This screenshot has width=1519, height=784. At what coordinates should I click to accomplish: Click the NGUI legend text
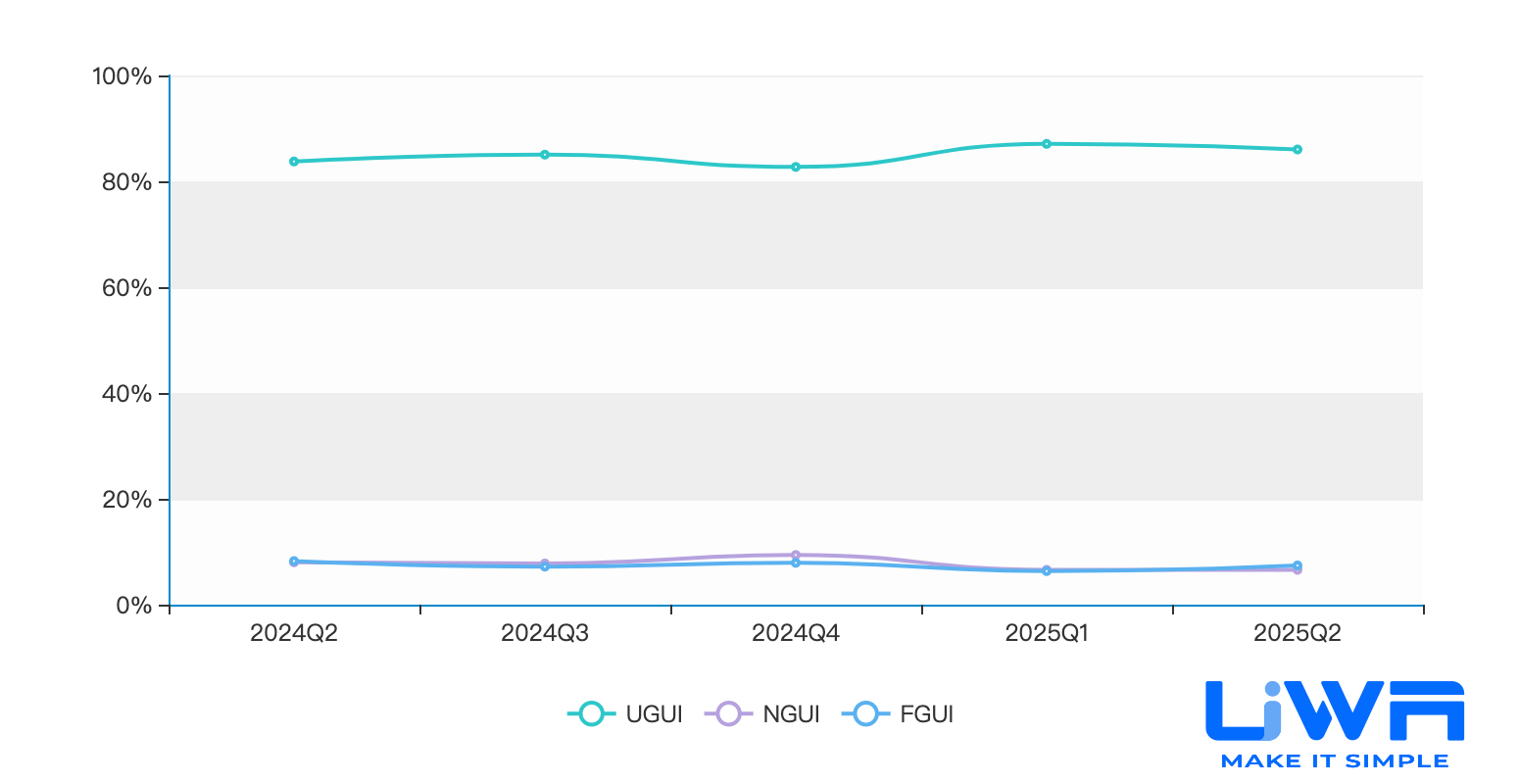click(x=791, y=714)
